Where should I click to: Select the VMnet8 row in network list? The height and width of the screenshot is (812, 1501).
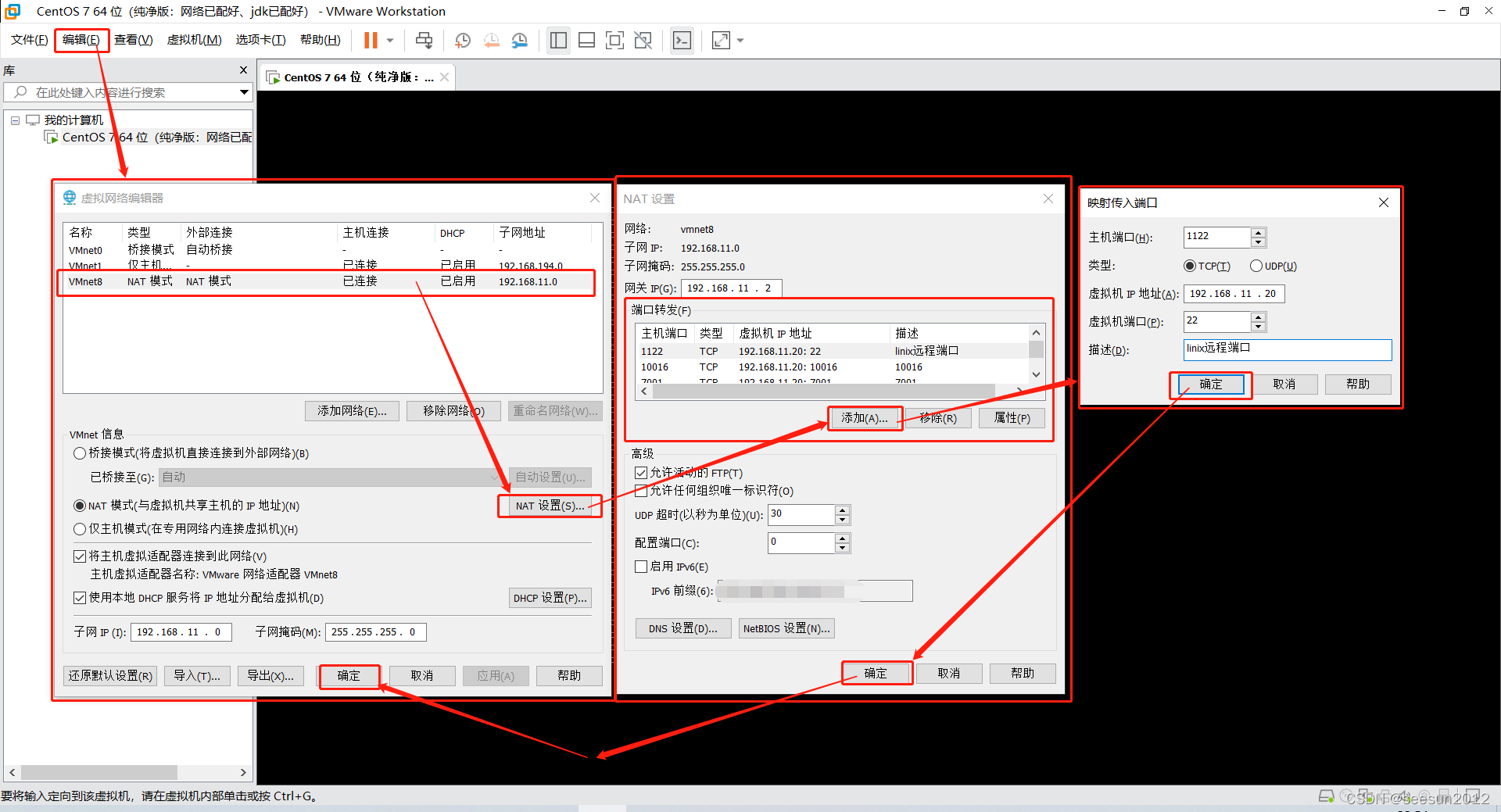(326, 281)
